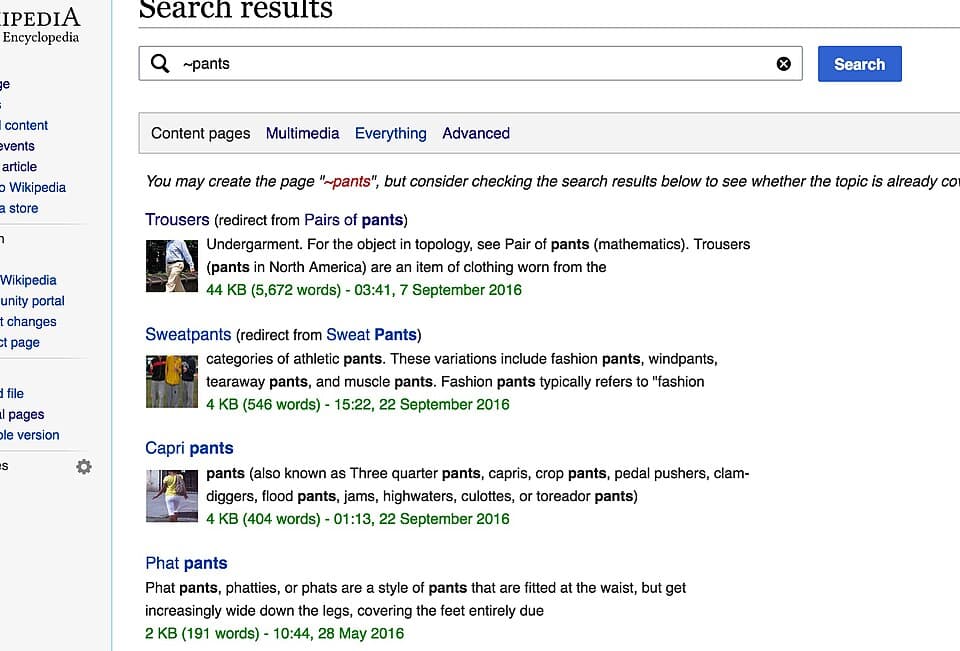The image size is (960, 651).
Task: Click the Trousers result thumbnail image
Action: click(x=171, y=266)
